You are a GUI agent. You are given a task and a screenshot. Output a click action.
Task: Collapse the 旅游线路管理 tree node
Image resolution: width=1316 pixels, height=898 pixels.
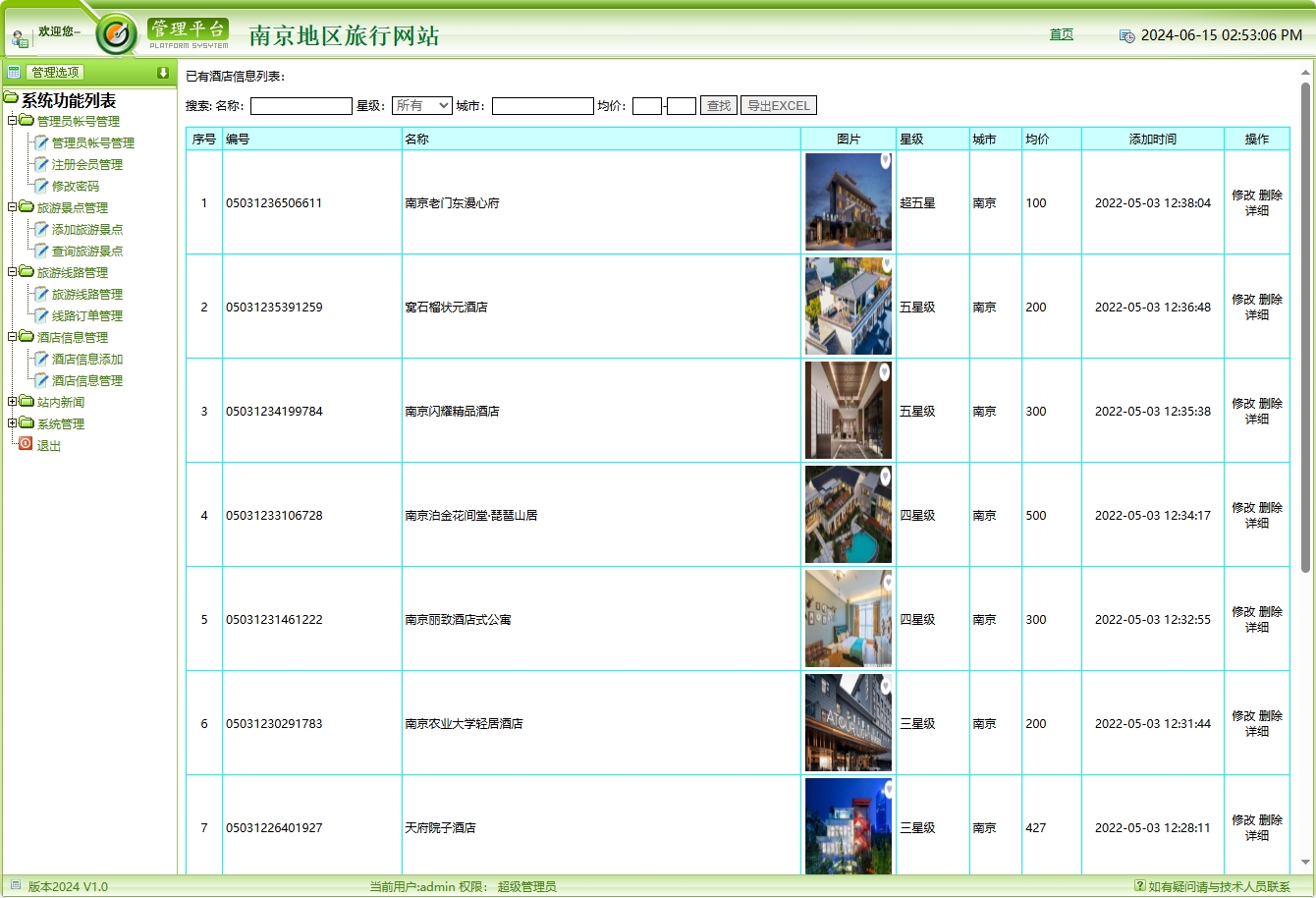pos(13,272)
